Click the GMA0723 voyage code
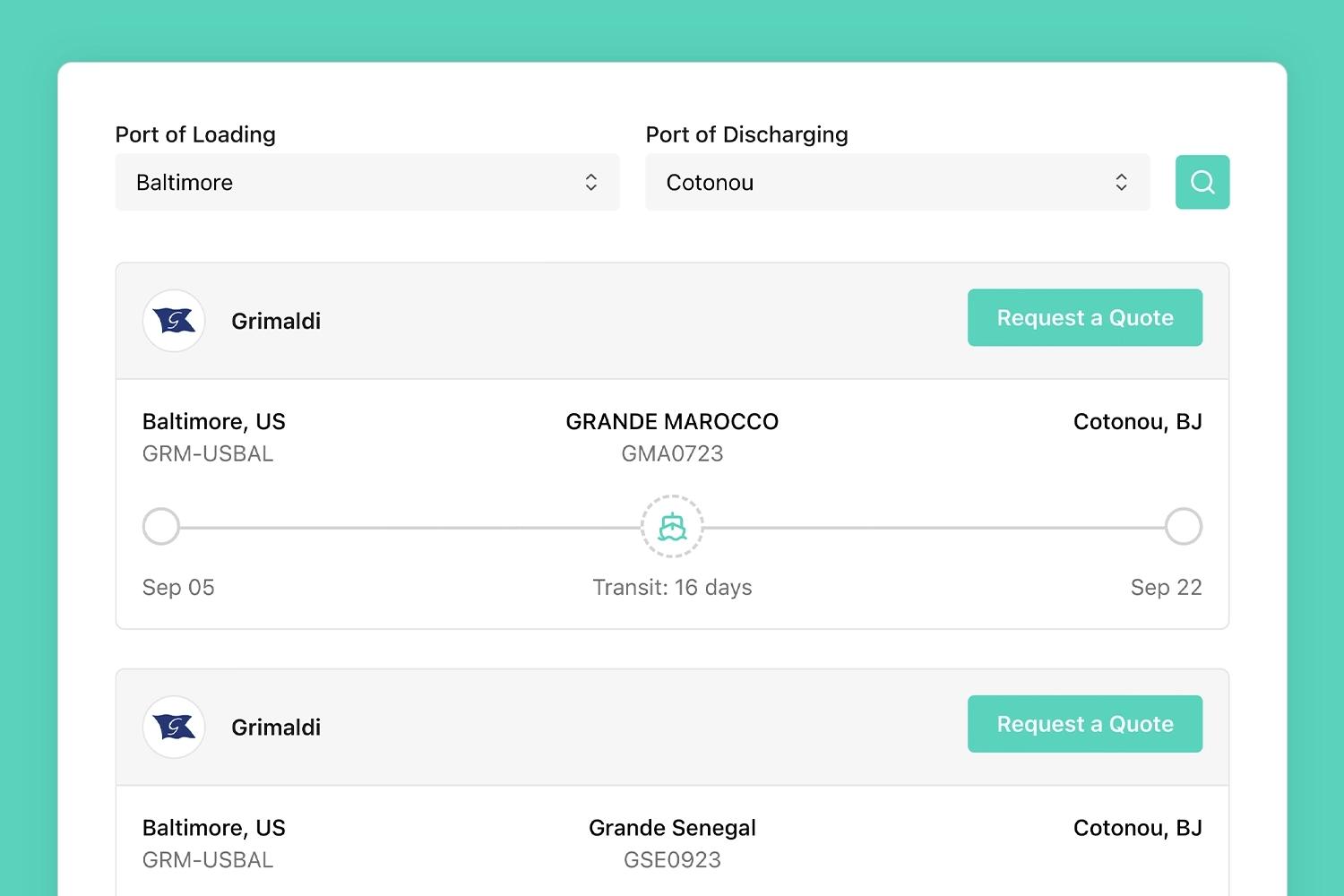Image resolution: width=1344 pixels, height=896 pixels. 672,453
